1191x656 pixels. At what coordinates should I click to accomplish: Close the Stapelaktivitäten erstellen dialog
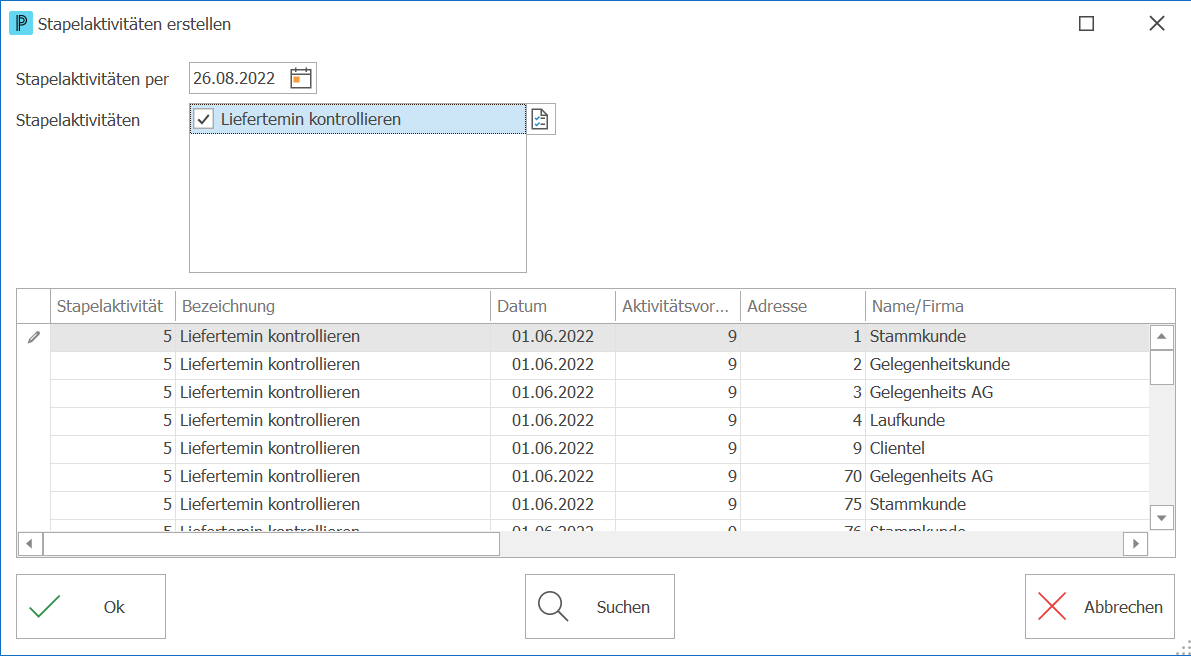coord(1157,24)
